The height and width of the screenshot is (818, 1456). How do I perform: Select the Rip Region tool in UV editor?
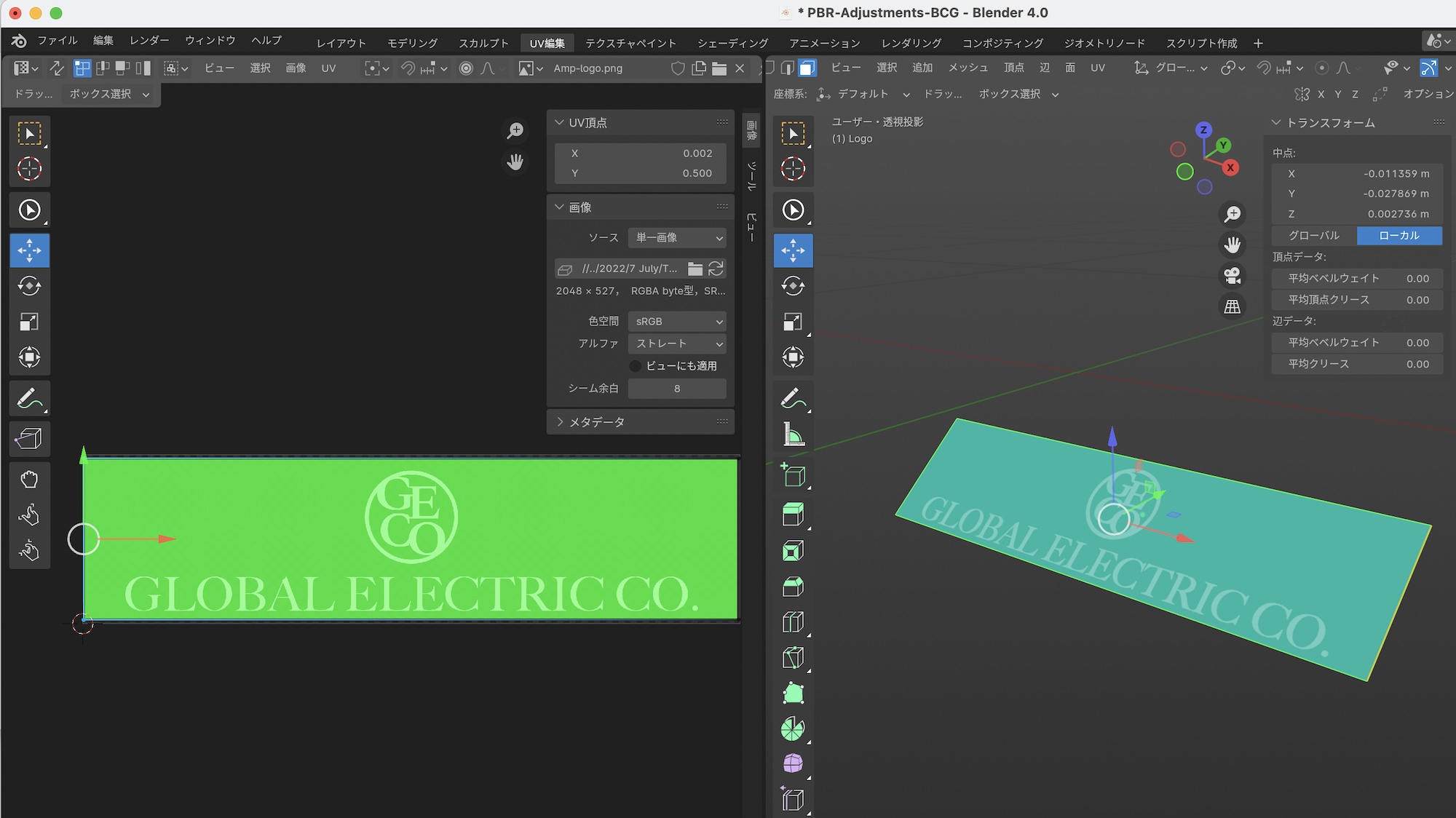(x=29, y=438)
